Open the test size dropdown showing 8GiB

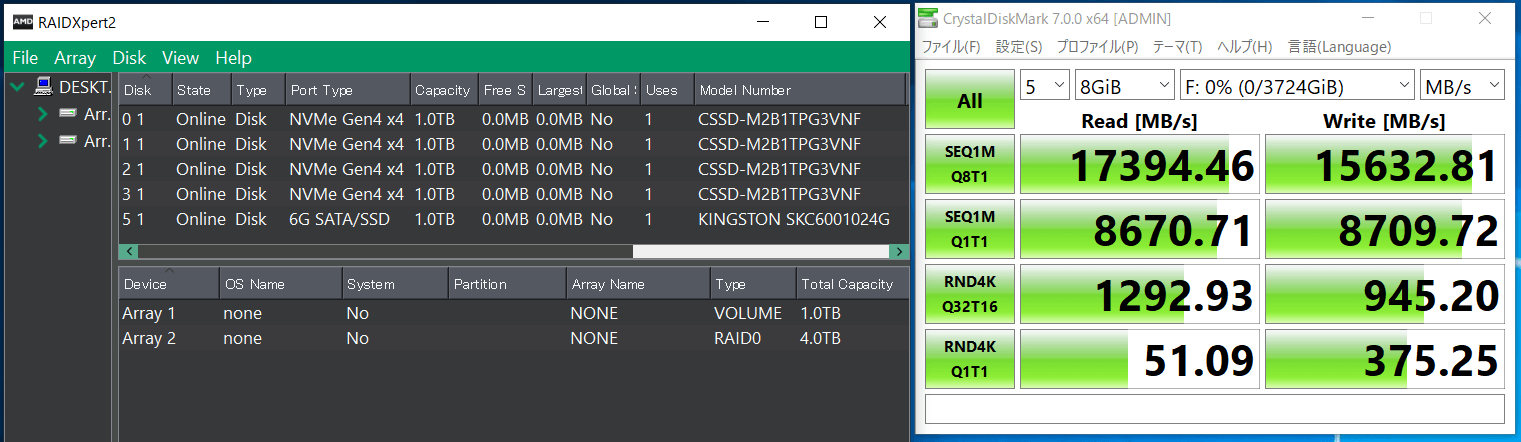pos(1124,86)
